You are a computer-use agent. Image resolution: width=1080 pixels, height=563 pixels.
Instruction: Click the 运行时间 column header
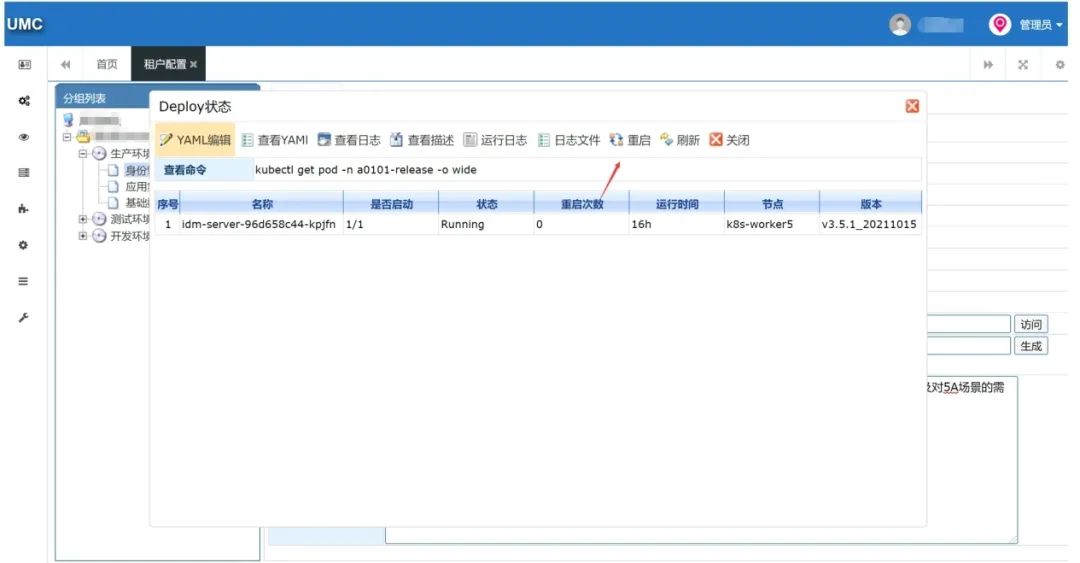point(676,204)
